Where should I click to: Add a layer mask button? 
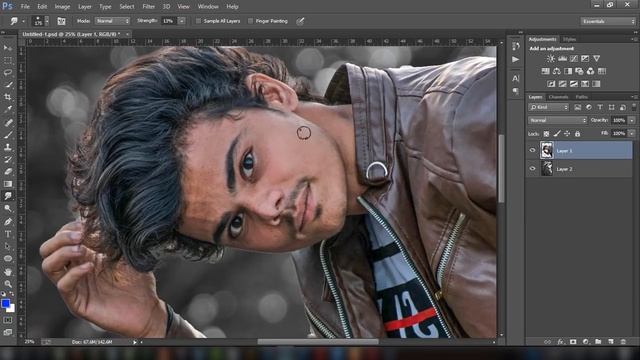click(x=573, y=342)
